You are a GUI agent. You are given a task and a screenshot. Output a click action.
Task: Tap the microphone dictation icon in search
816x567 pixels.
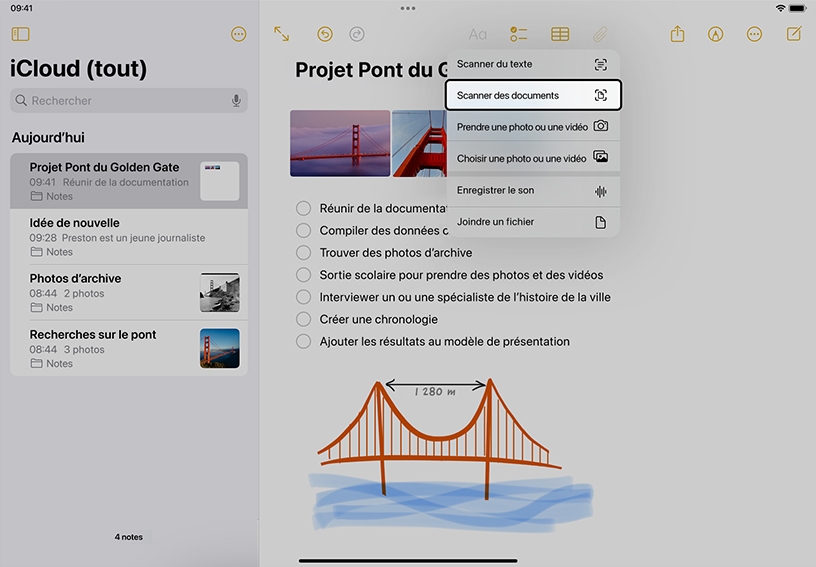[236, 100]
